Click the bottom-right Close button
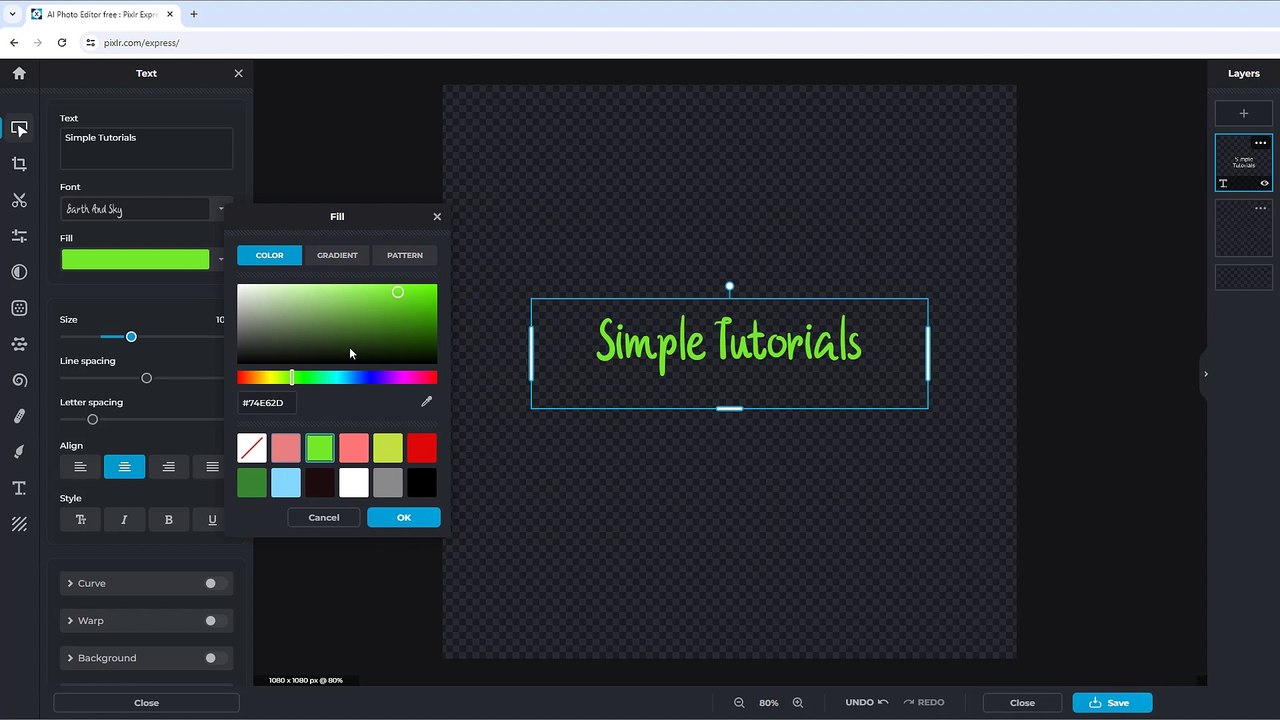Viewport: 1280px width, 720px height. (x=1022, y=703)
